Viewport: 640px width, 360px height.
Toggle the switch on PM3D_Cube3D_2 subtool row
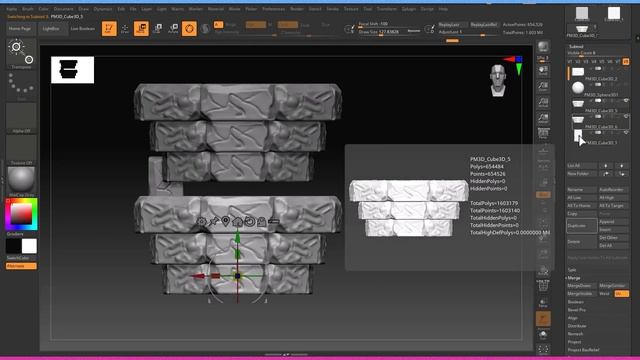[x=598, y=69]
